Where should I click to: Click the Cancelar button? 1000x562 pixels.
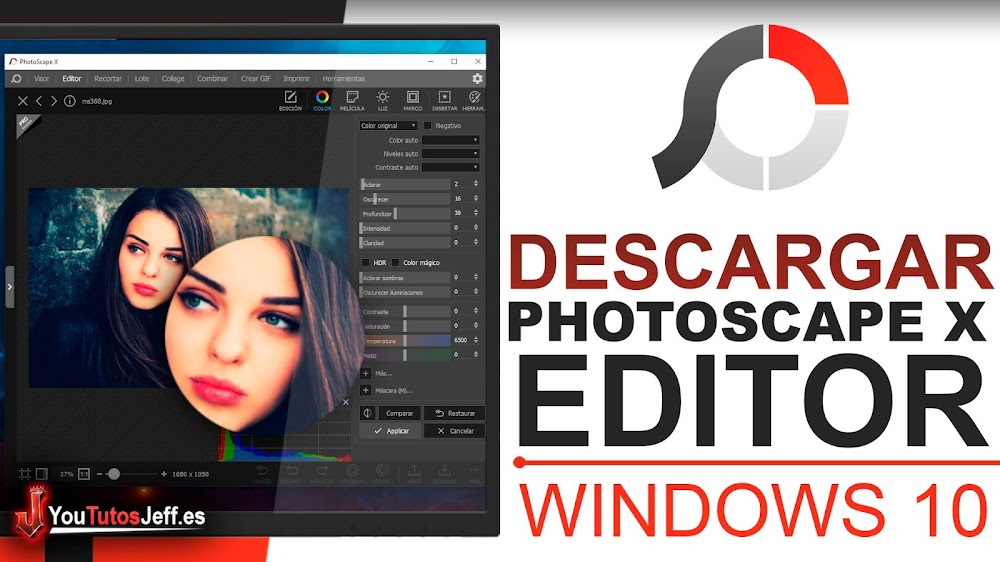click(455, 431)
